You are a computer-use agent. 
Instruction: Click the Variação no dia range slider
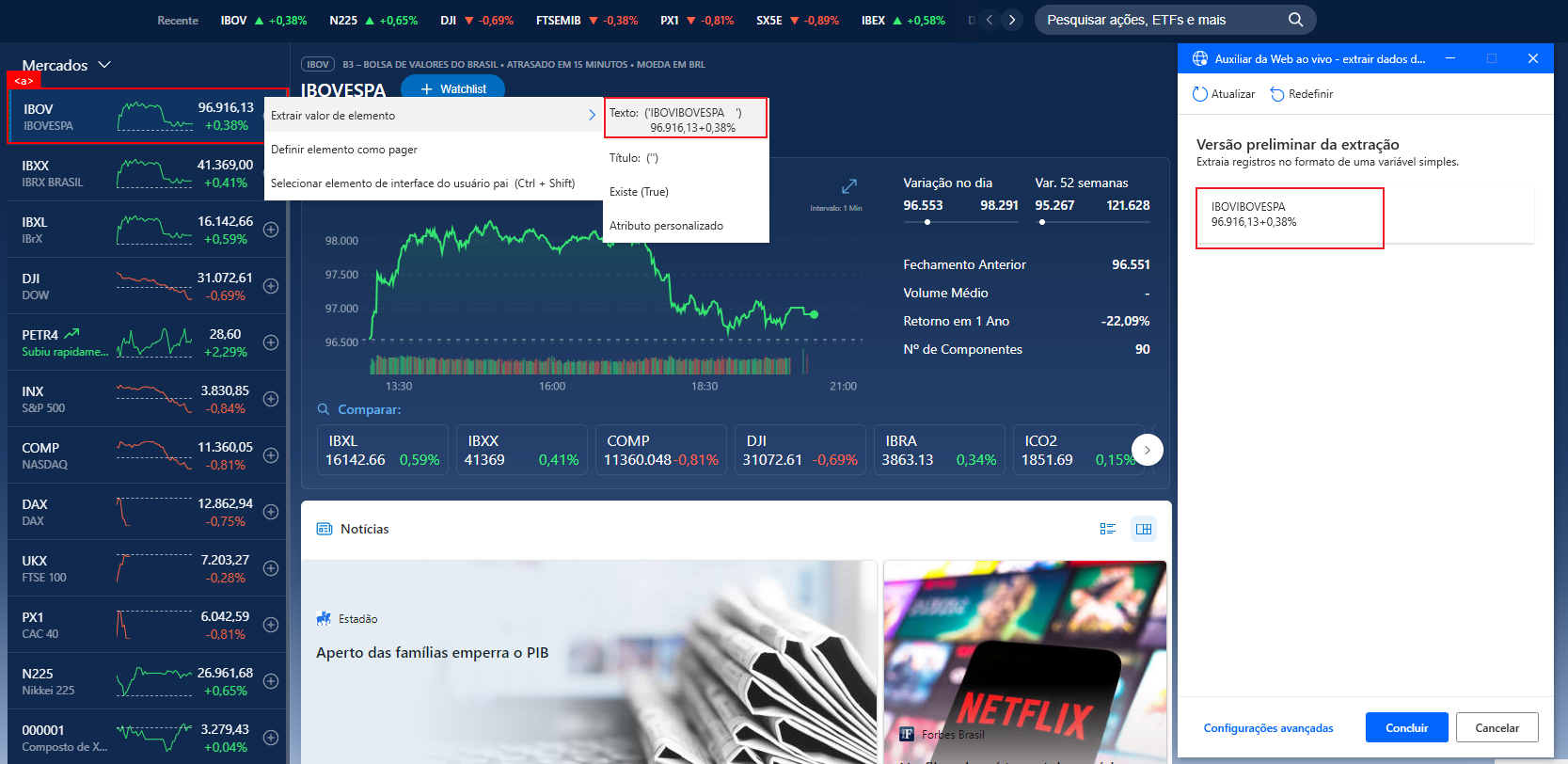(960, 222)
